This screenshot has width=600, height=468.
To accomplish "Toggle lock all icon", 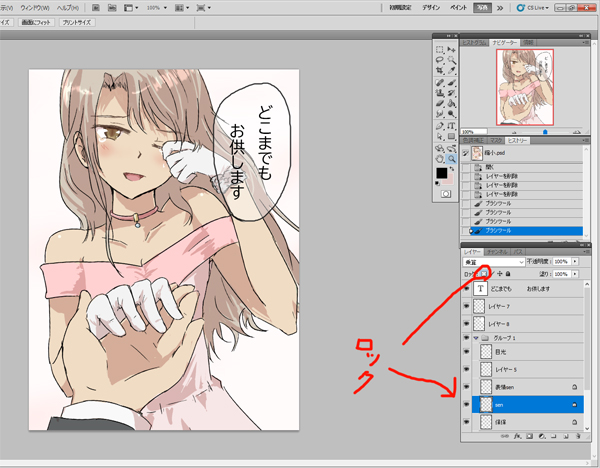I will (508, 274).
